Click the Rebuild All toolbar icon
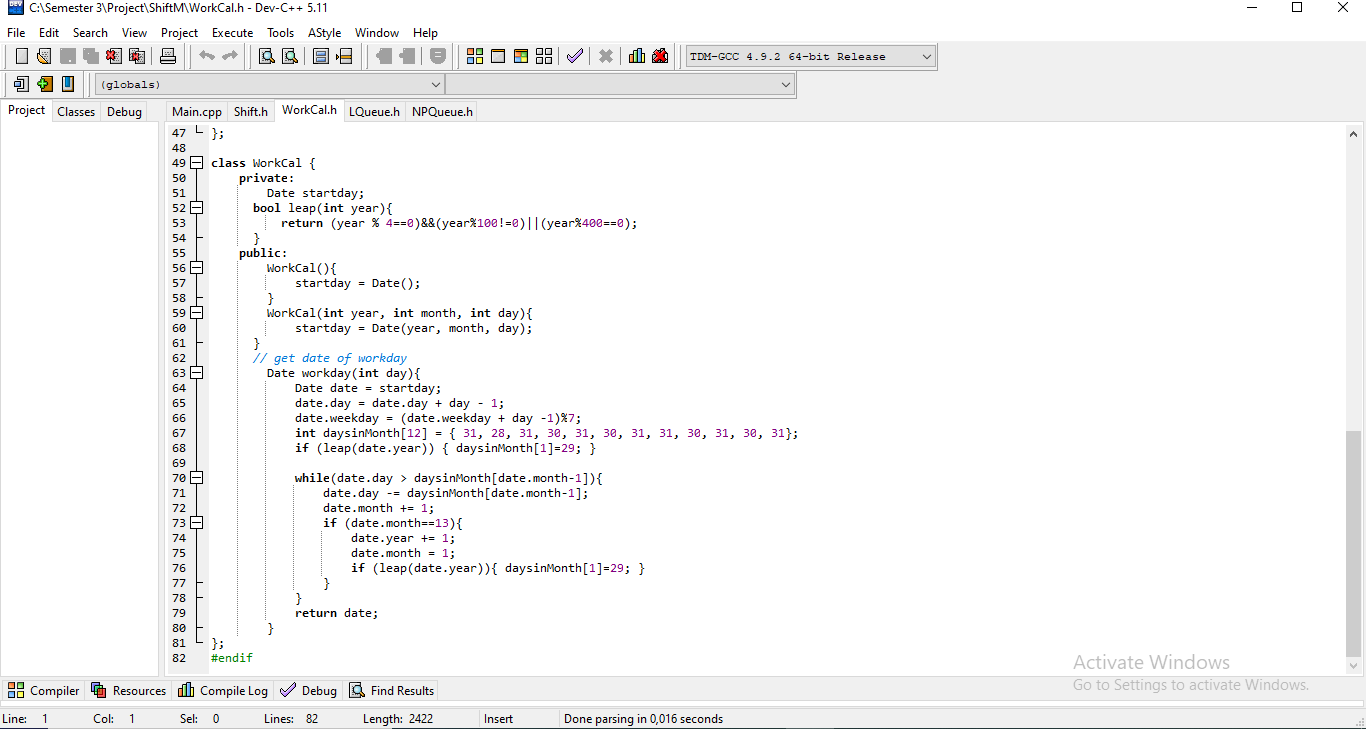Screen dimensions: 1366x729 pyautogui.click(x=544, y=56)
